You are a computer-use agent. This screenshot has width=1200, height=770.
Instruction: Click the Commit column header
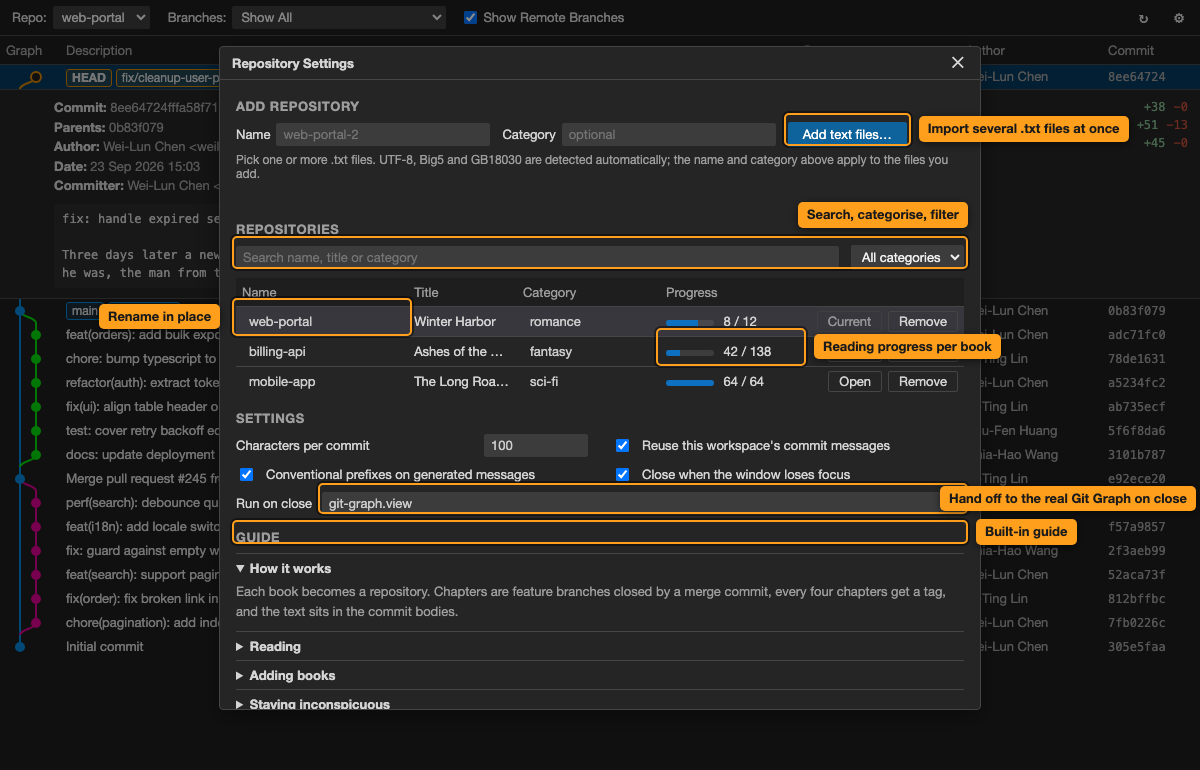coord(1131,50)
